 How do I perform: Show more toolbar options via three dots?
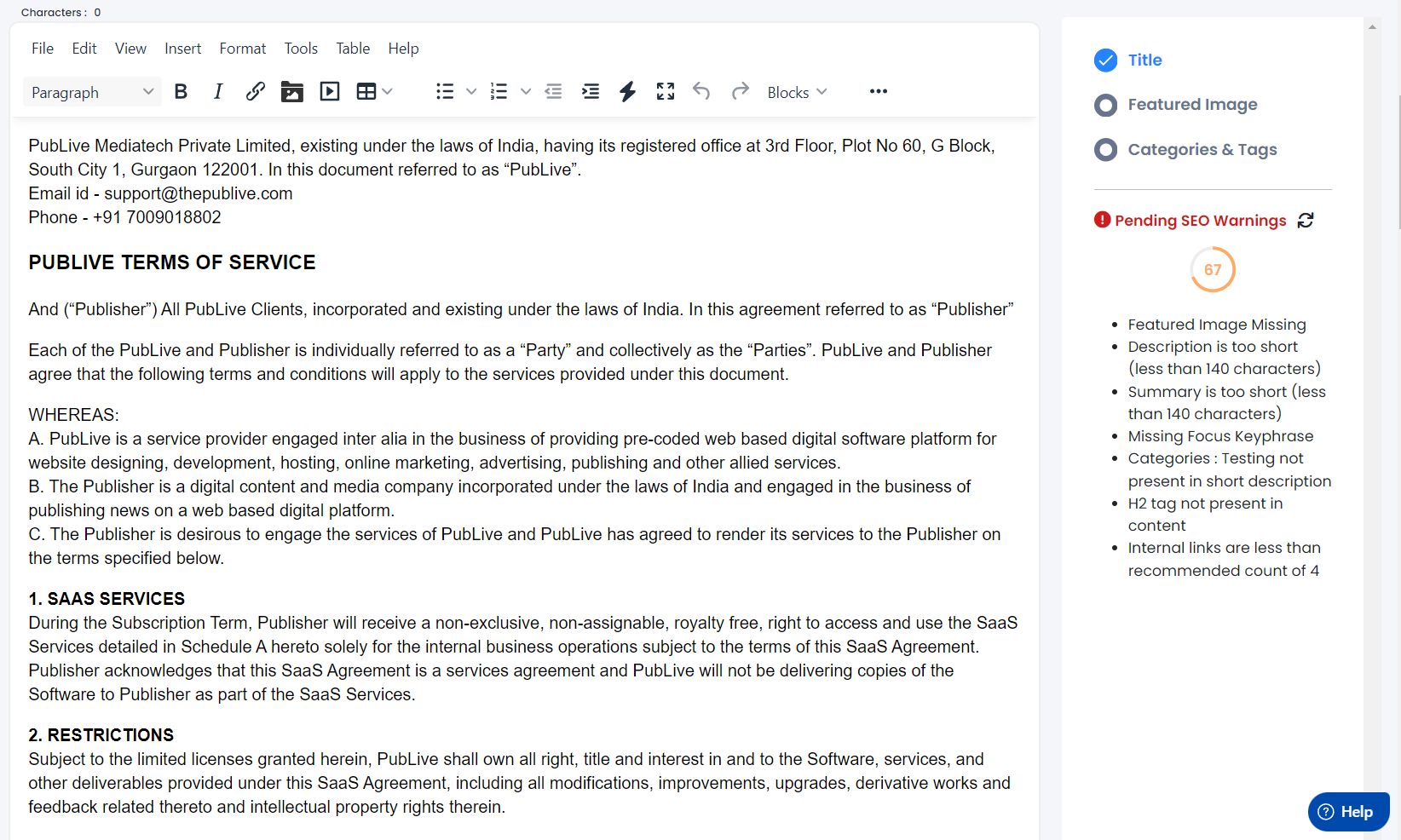click(x=879, y=92)
